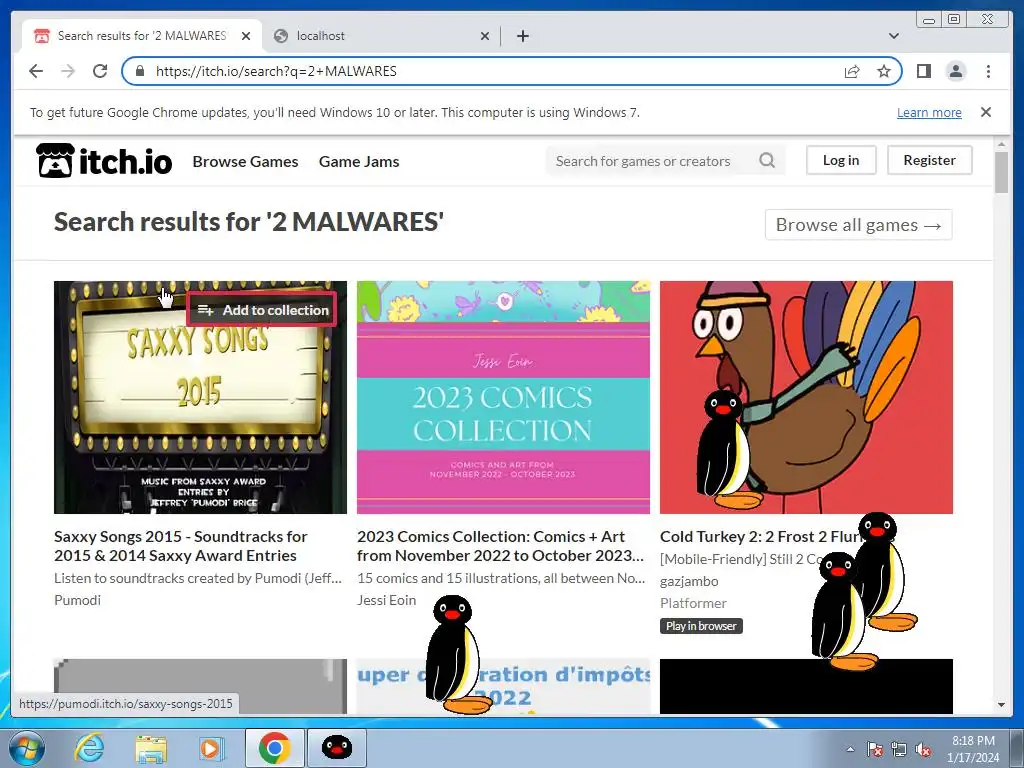Open the Chrome side panel
The image size is (1024, 768).
click(923, 71)
